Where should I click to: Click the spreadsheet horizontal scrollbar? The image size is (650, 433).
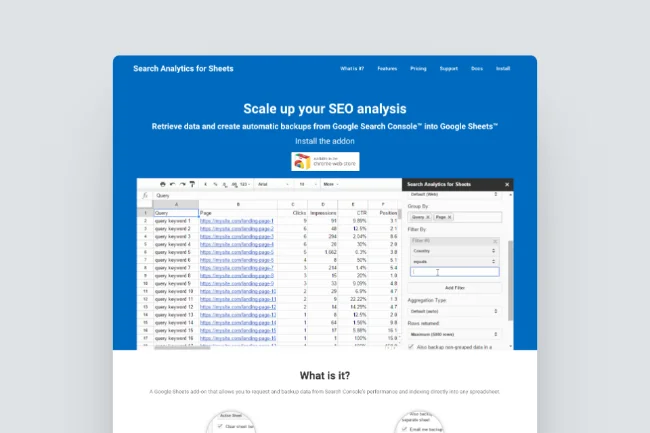[182, 347]
